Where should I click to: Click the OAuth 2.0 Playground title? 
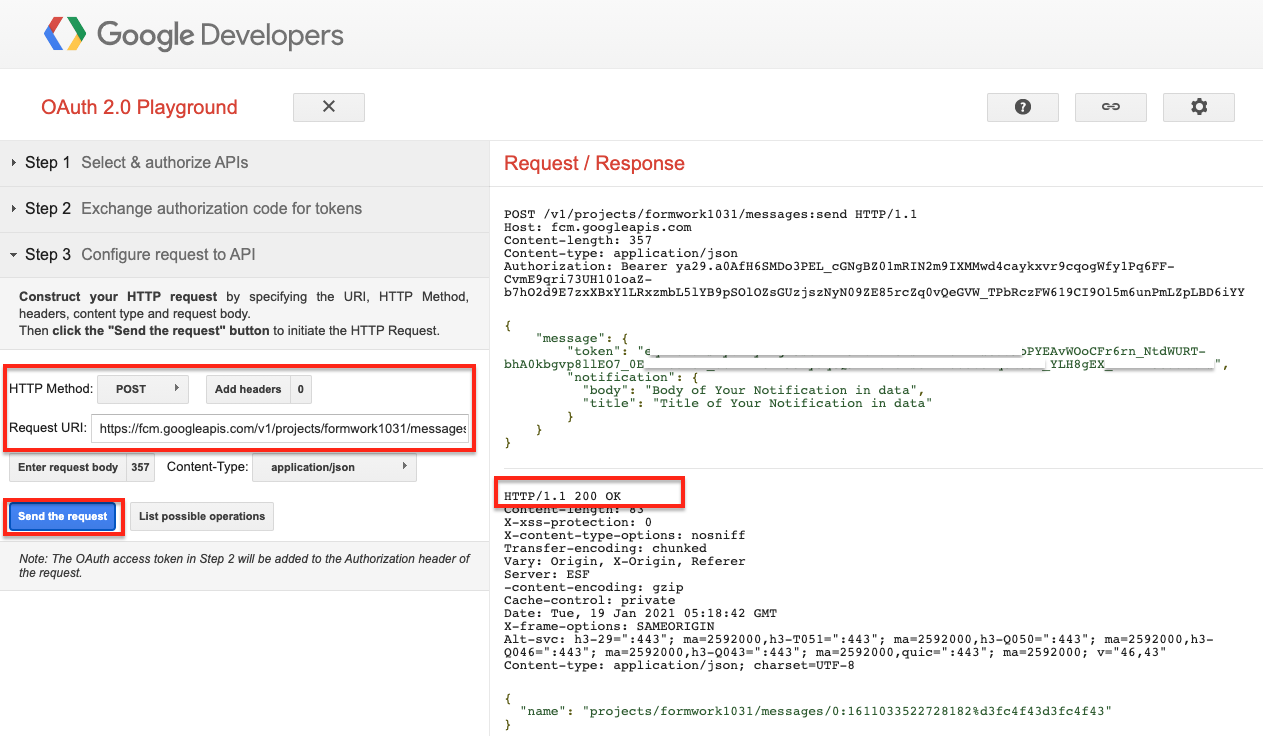(139, 107)
